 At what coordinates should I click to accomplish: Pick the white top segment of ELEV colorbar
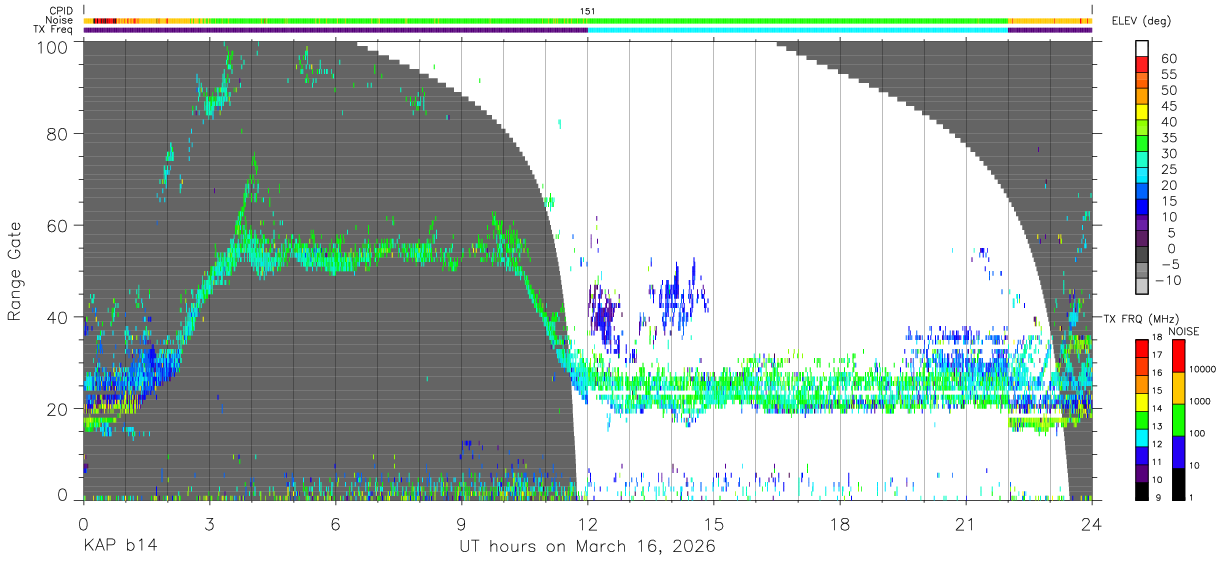coord(1143,49)
